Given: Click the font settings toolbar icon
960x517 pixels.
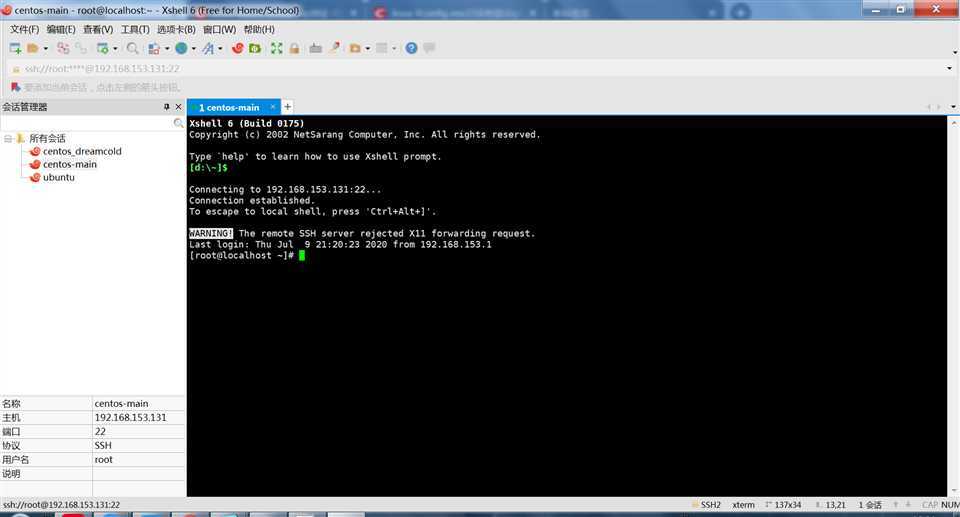Looking at the screenshot, I should 208,48.
